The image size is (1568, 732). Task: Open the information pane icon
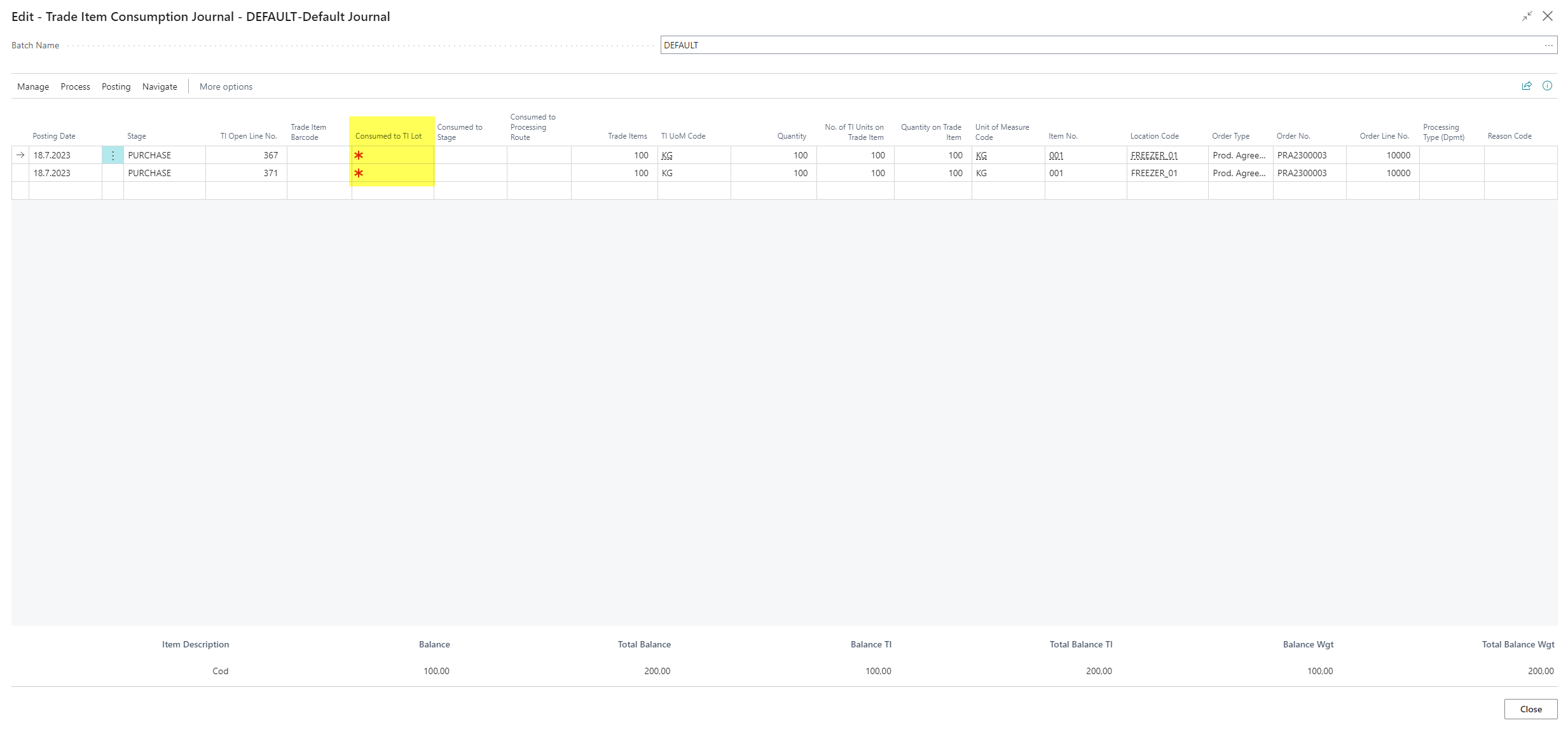click(1547, 86)
